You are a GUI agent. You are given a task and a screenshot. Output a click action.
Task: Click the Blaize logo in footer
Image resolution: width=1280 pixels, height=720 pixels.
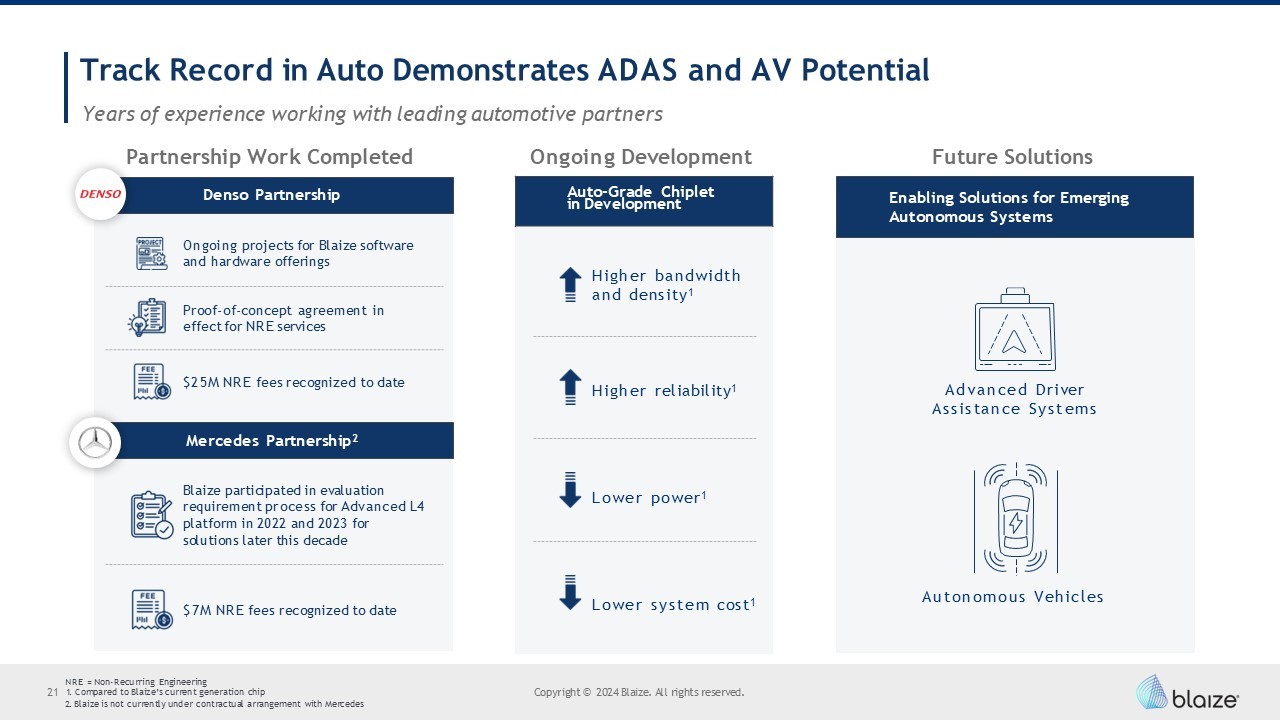pyautogui.click(x=1187, y=692)
